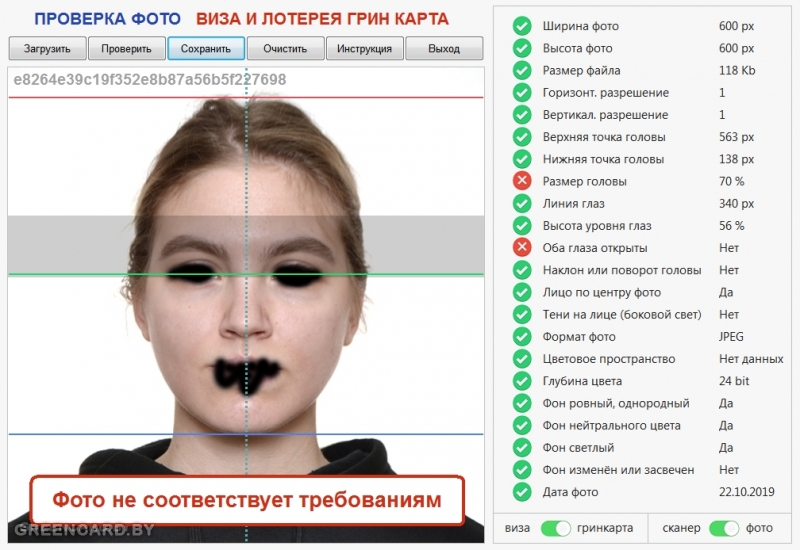The image size is (800, 550).
Task: Click check icon beside Глубина цвета
Action: pyautogui.click(x=522, y=381)
